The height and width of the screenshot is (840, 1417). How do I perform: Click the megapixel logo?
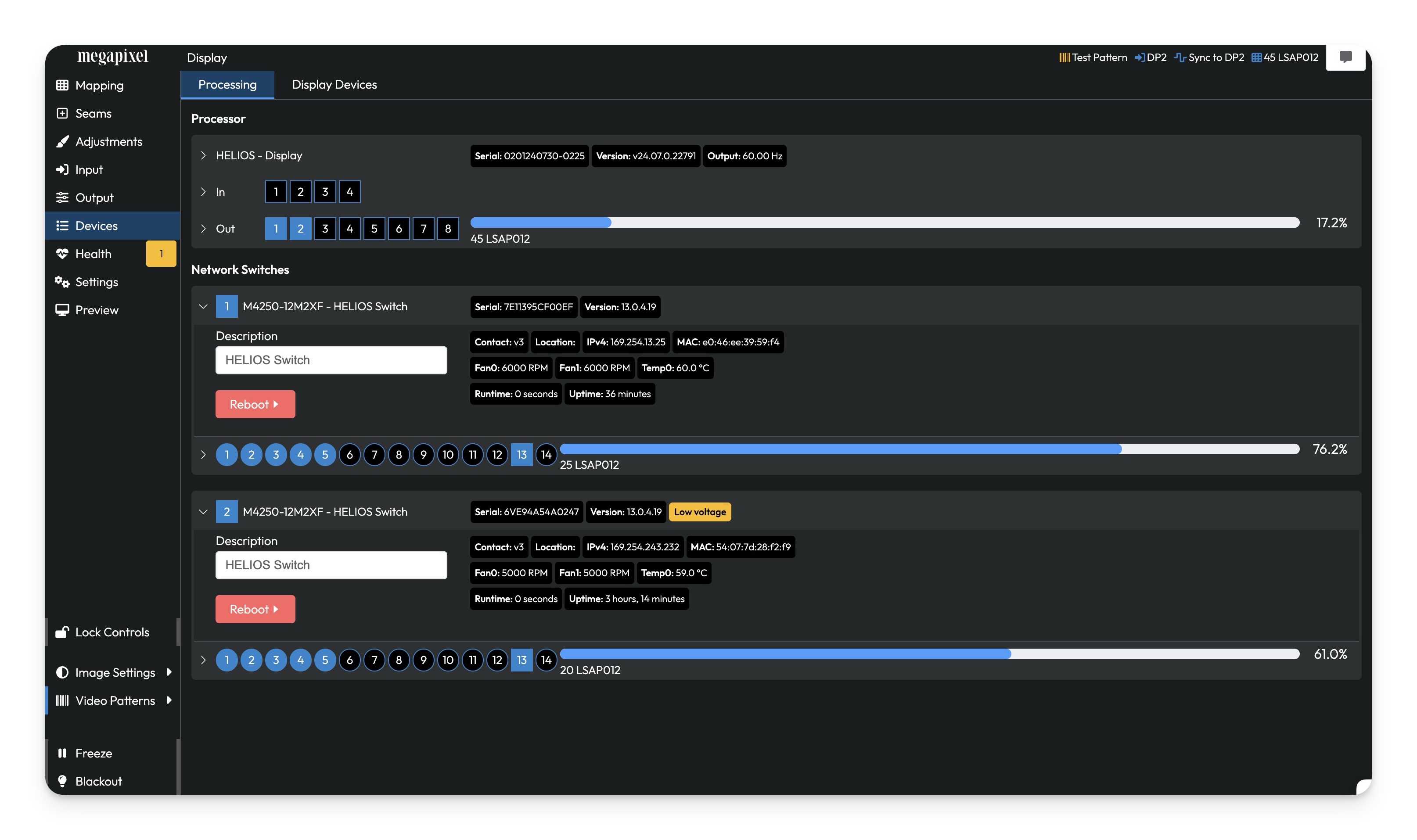click(113, 57)
